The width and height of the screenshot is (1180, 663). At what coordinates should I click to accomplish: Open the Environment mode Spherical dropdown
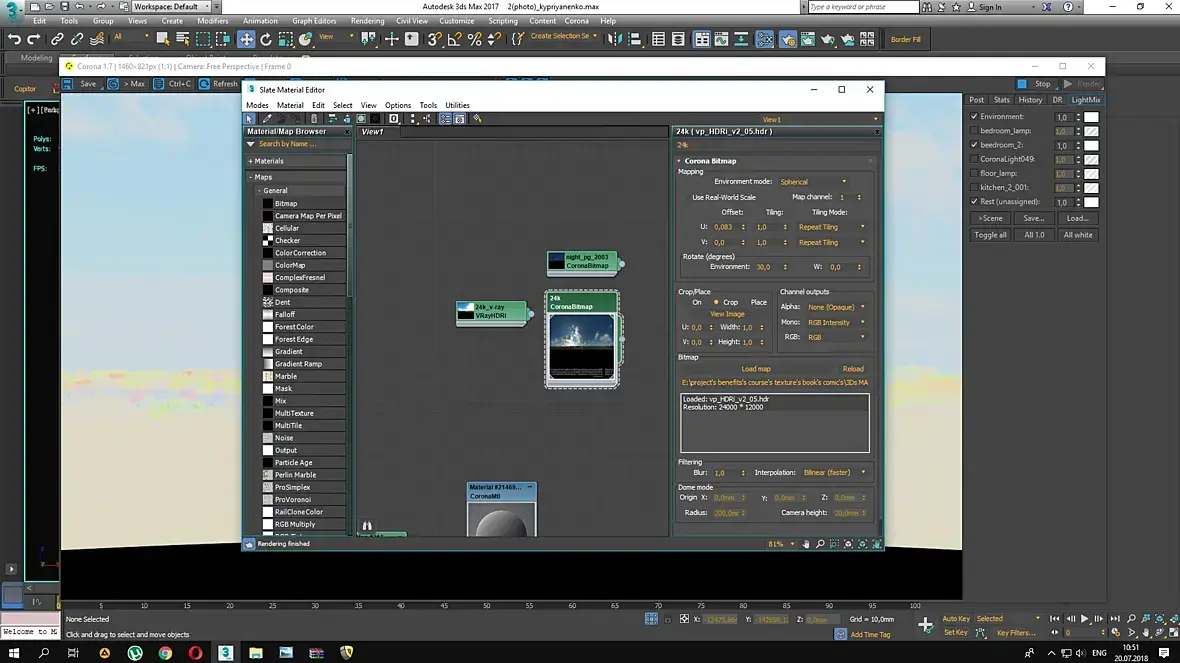[x=813, y=182]
